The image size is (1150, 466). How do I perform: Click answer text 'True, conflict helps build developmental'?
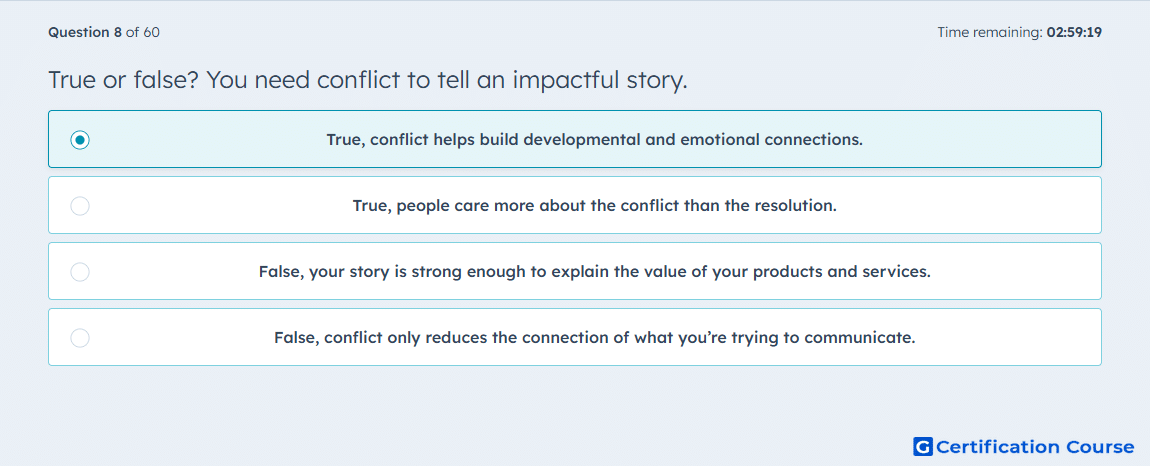tap(594, 139)
